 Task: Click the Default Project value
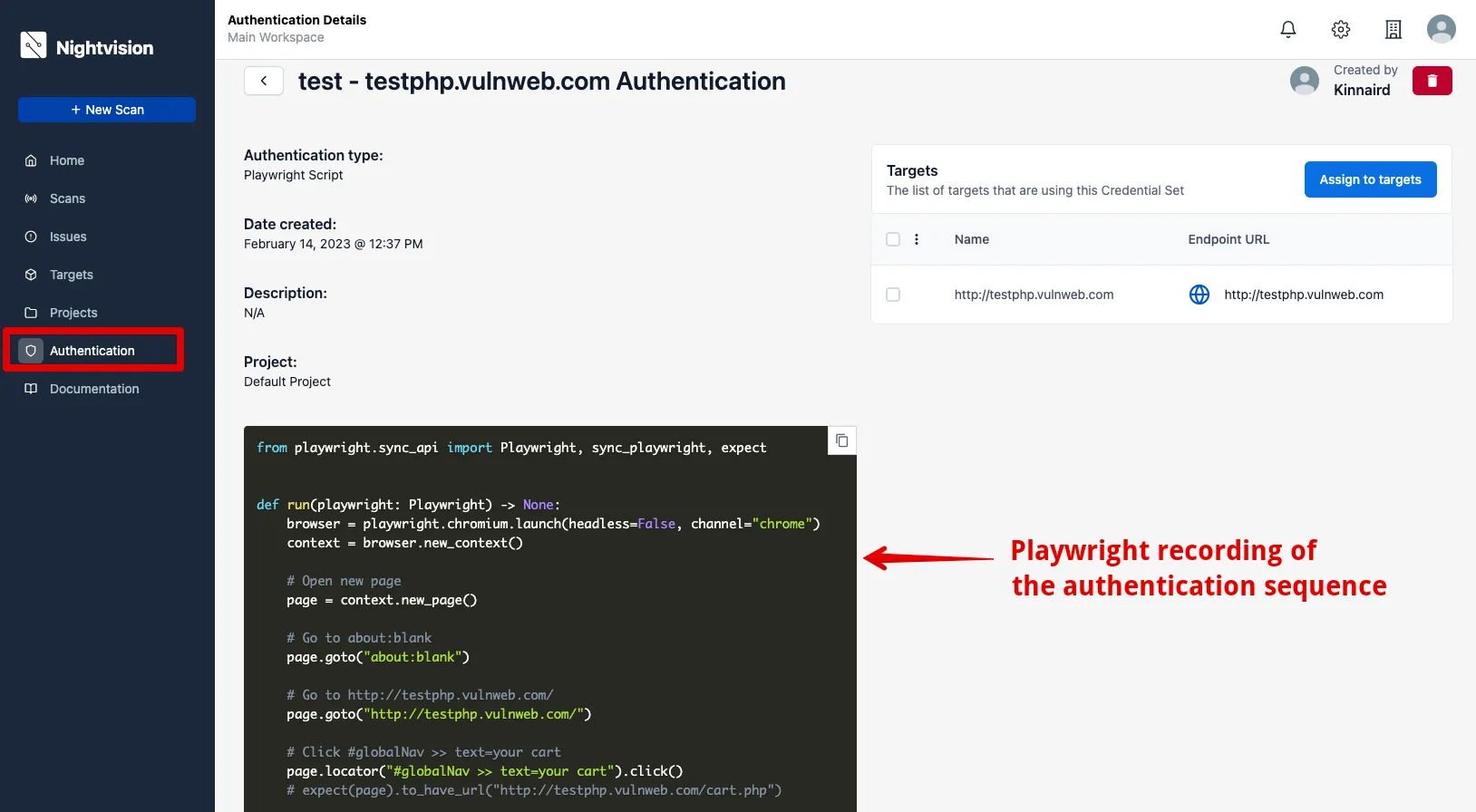(287, 382)
